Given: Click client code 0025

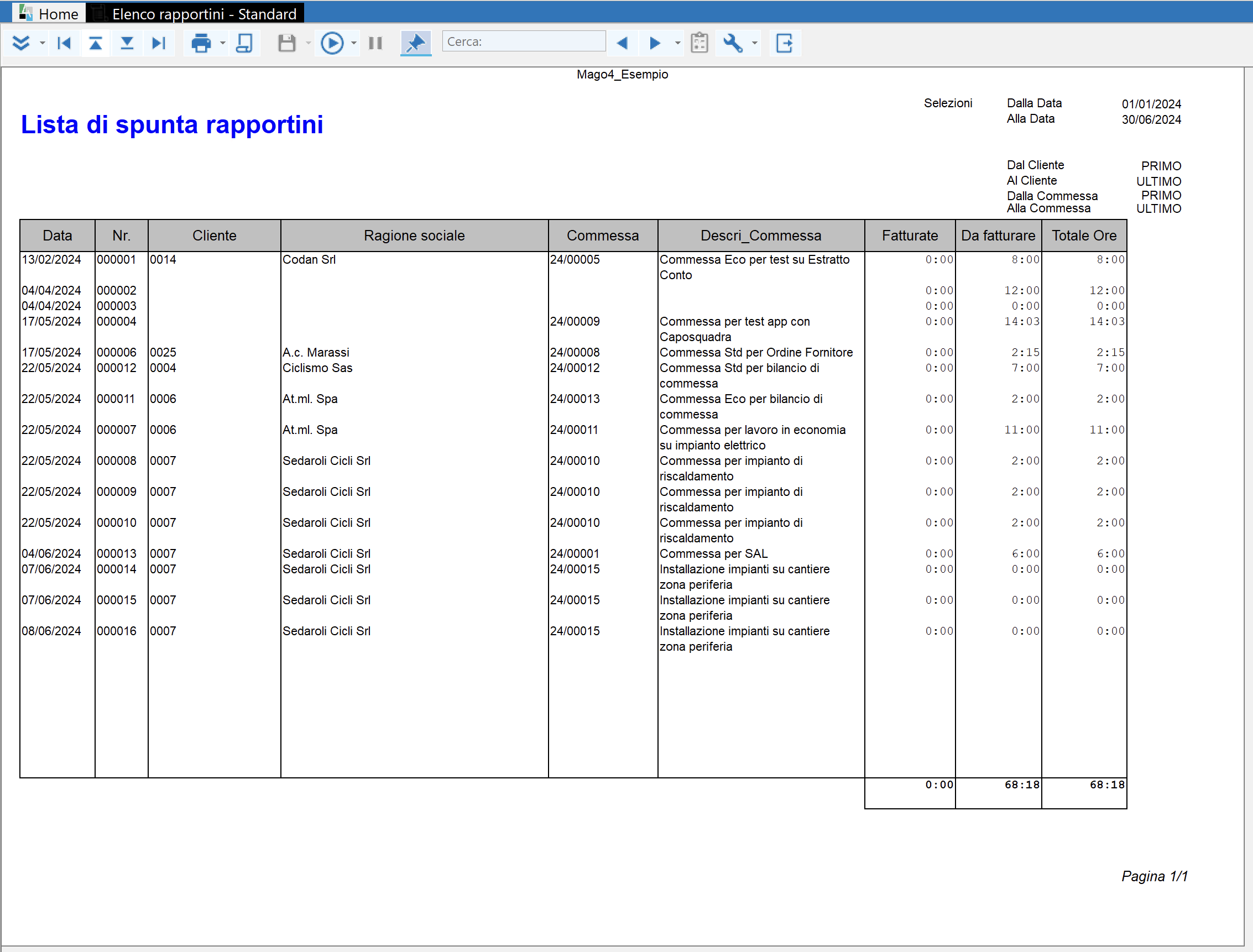Looking at the screenshot, I should 163,353.
